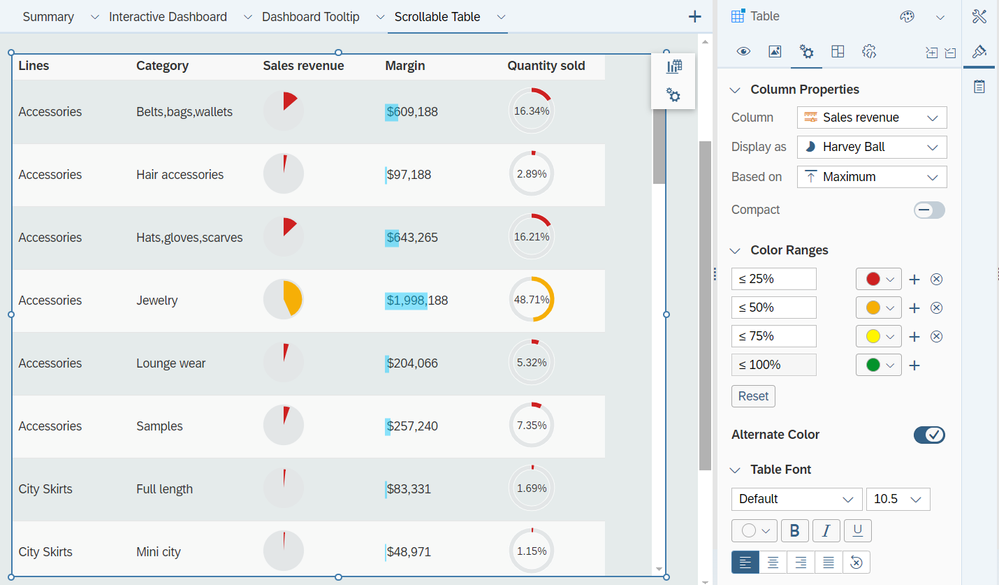Image resolution: width=999 pixels, height=585 pixels.
Task: Open the wrench and screwdriver build panel
Action: tap(979, 17)
